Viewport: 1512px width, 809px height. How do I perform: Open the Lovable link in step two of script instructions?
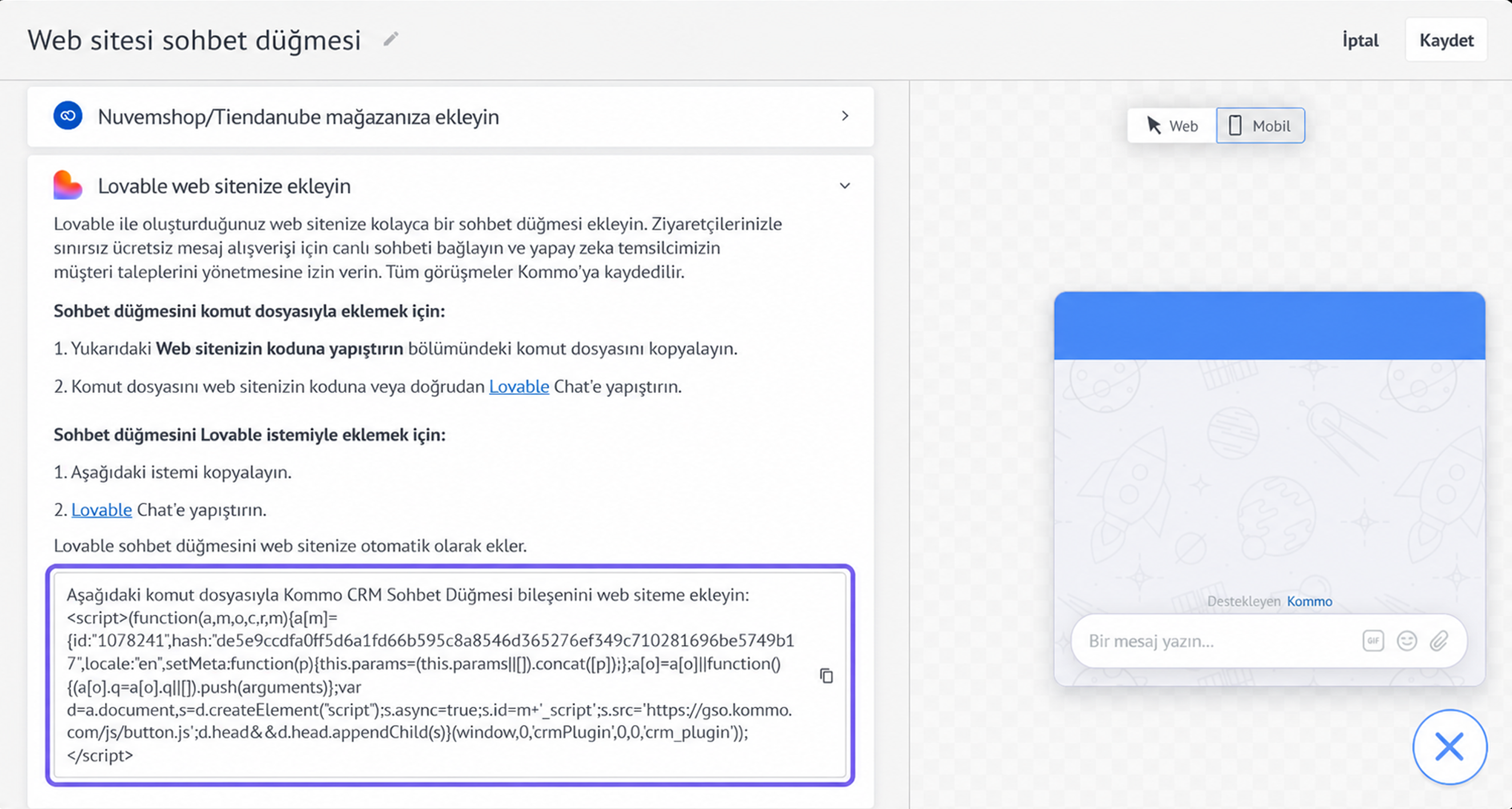pyautogui.click(x=519, y=387)
